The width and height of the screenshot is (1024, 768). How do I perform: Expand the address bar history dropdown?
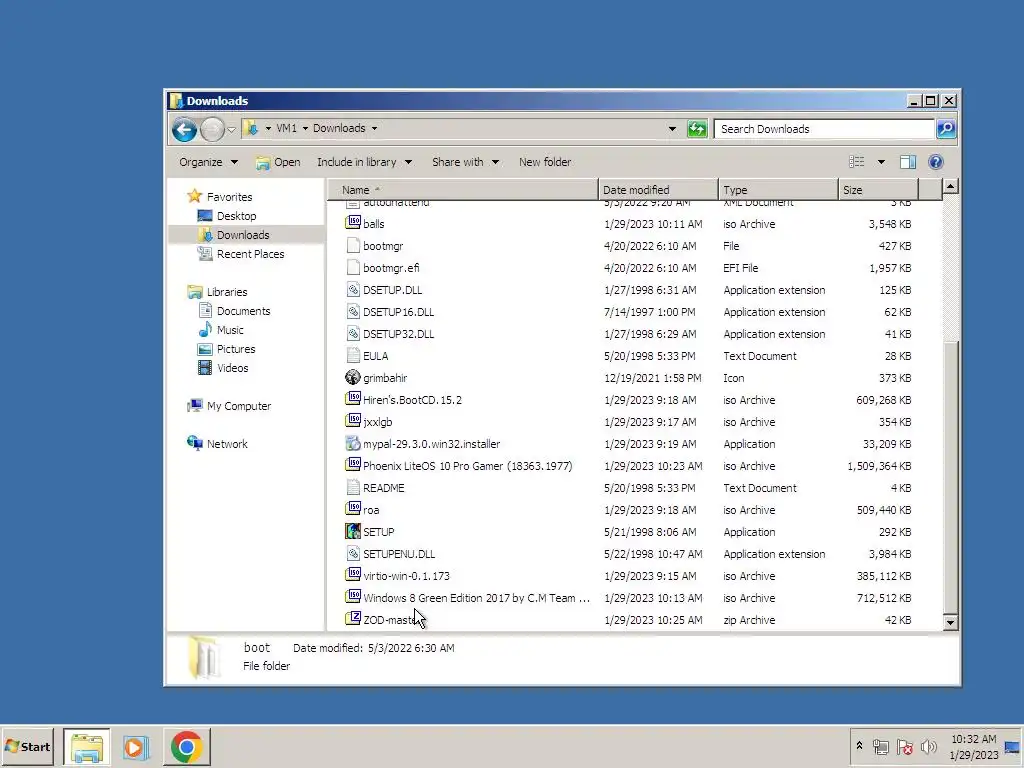(x=672, y=129)
